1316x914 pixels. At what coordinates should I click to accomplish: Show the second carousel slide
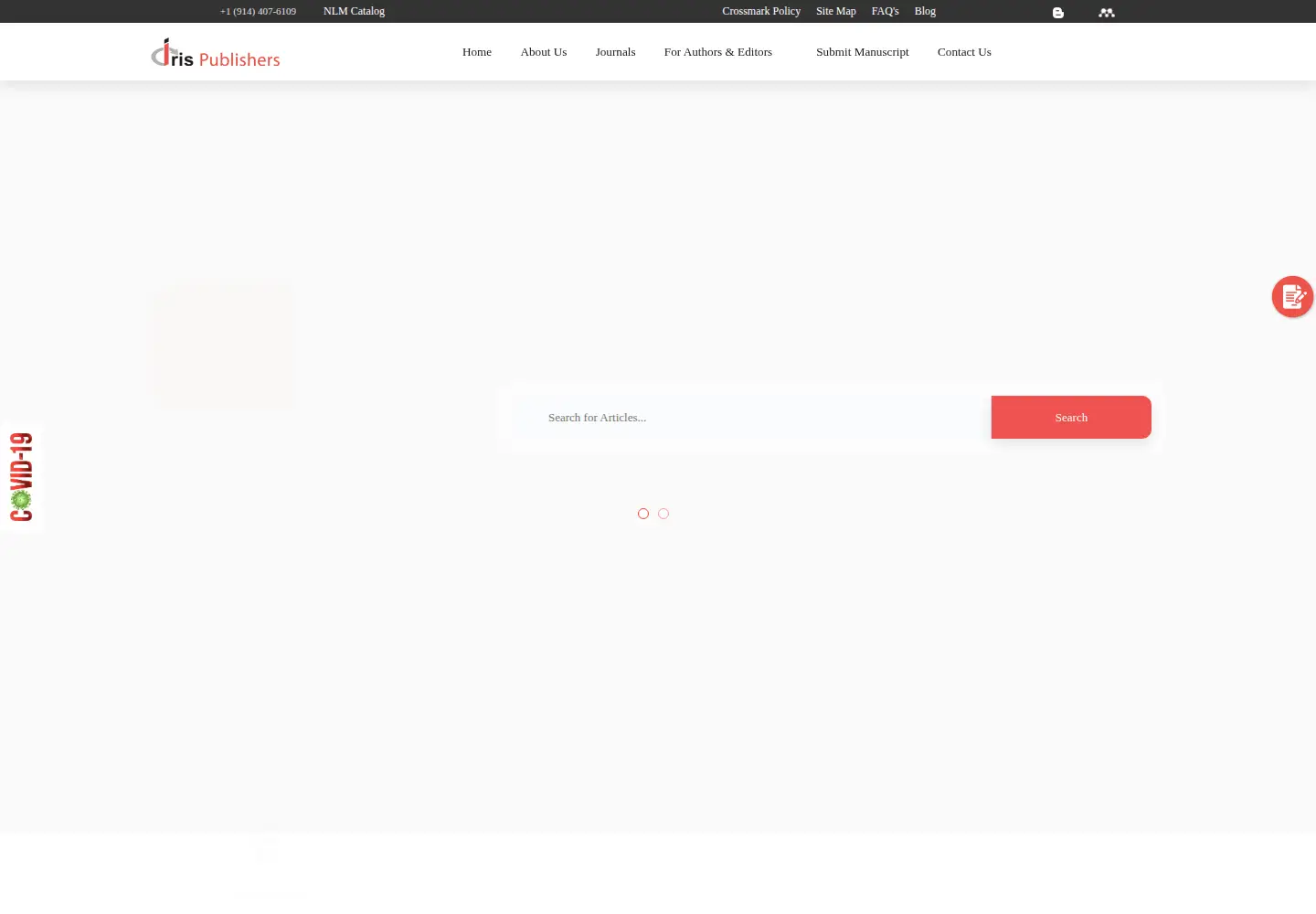663,514
